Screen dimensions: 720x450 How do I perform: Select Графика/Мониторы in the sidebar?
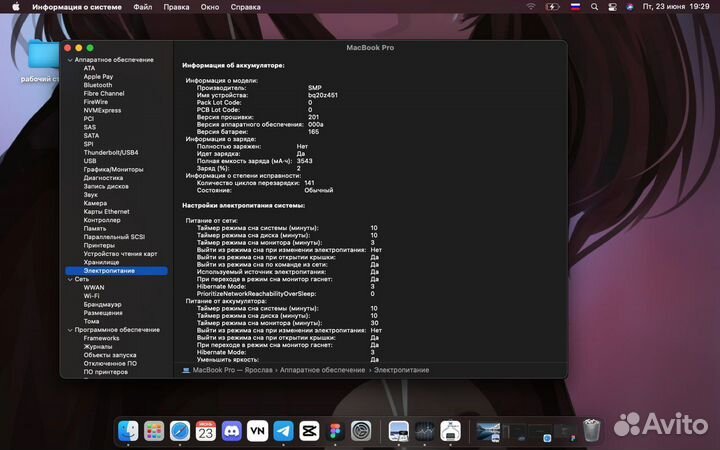(113, 169)
